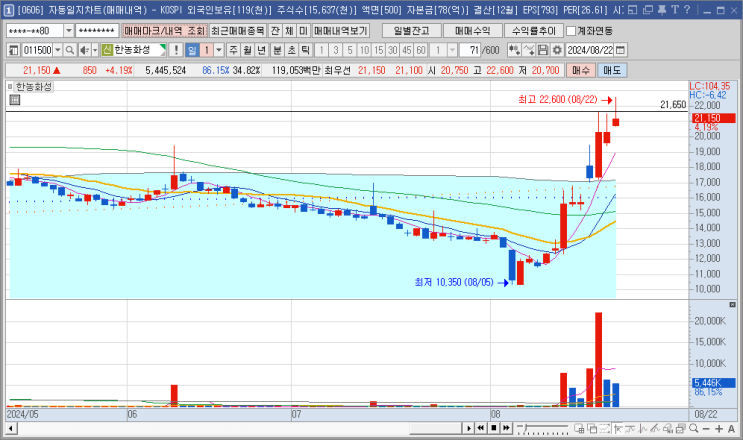Select the crosshair cursor tool at bottom
The height and width of the screenshot is (440, 743).
click(x=617, y=428)
